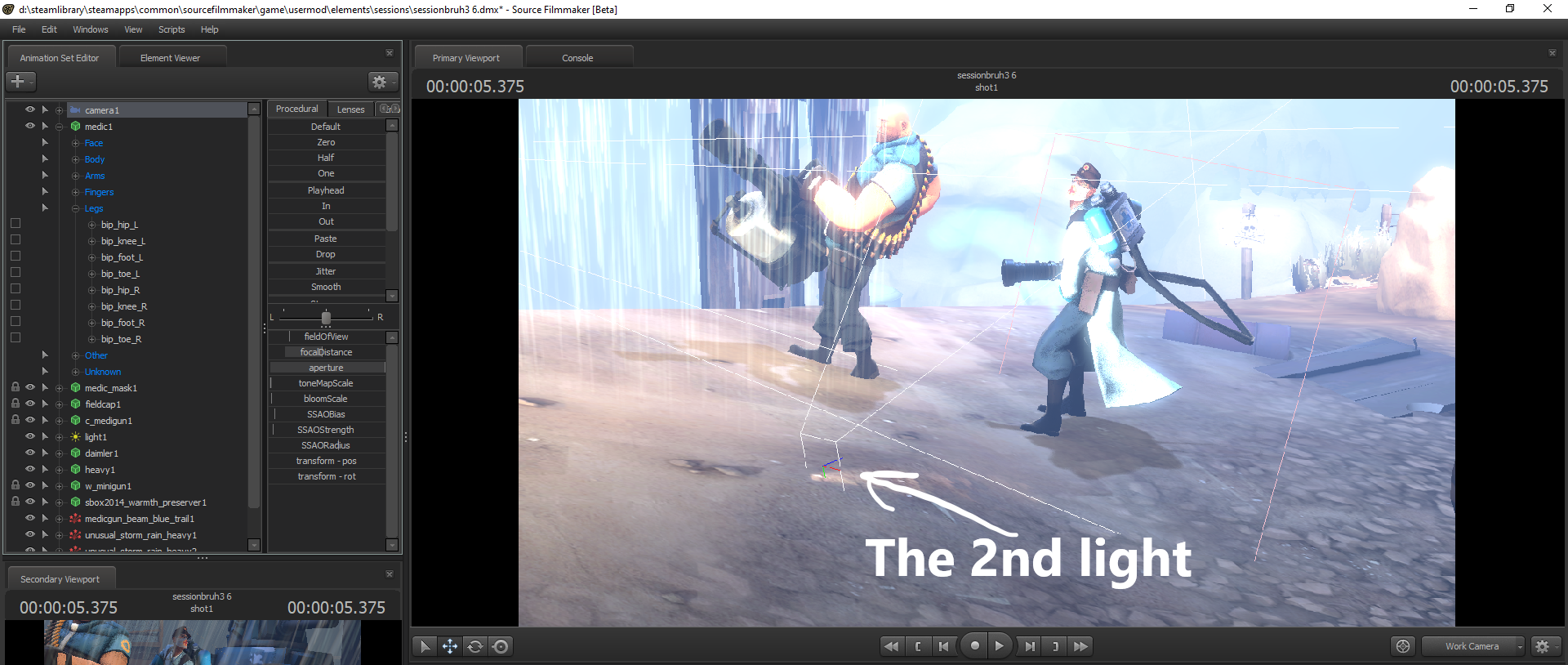1568x665 pixels.
Task: Click the rewind playback button
Action: pos(892,646)
